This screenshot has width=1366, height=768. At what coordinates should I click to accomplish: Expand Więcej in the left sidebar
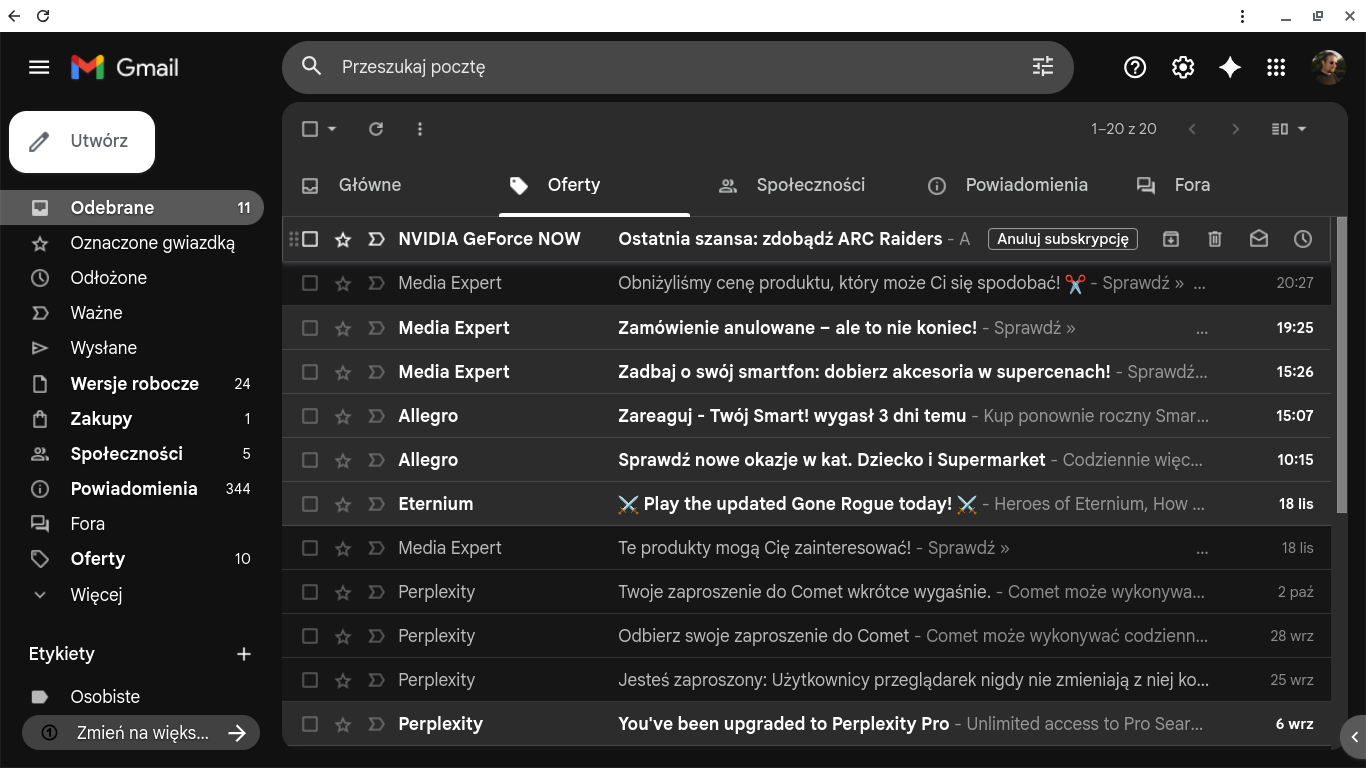pos(96,595)
